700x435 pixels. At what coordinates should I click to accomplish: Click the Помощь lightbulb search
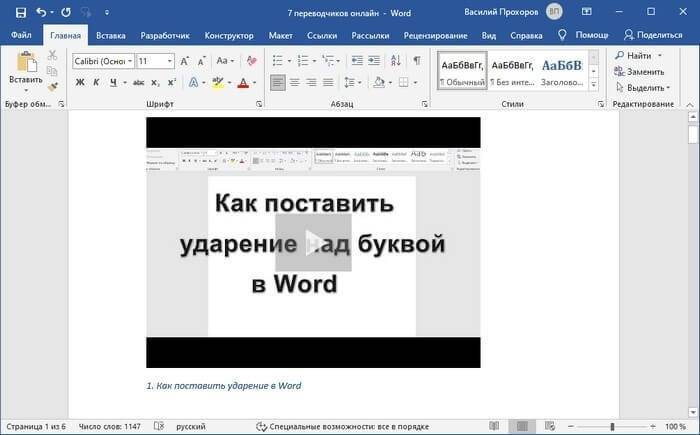pos(583,35)
